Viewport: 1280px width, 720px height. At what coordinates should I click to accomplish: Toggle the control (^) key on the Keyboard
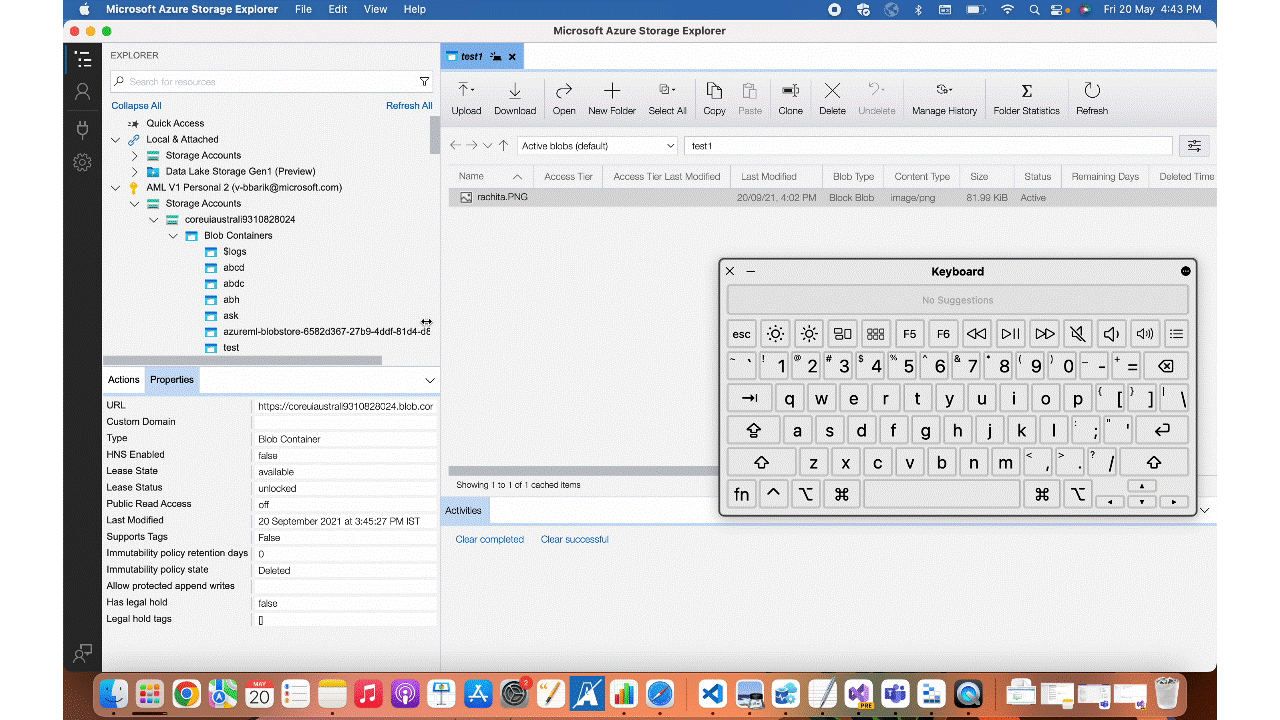(x=774, y=494)
